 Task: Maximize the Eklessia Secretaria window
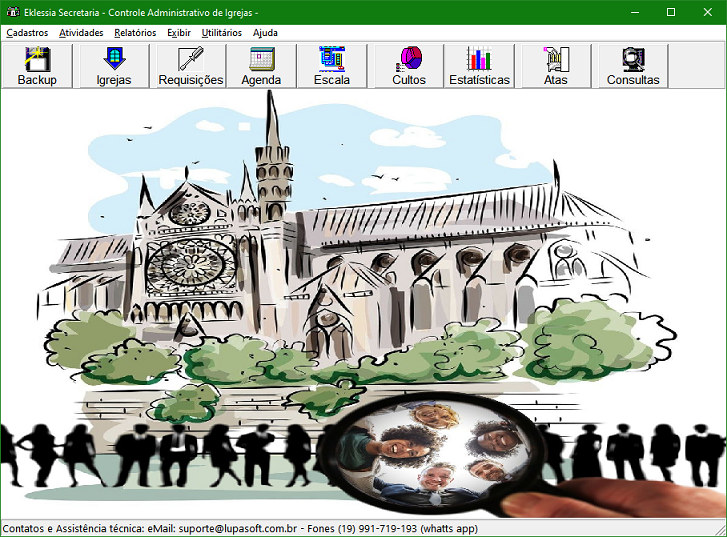671,12
